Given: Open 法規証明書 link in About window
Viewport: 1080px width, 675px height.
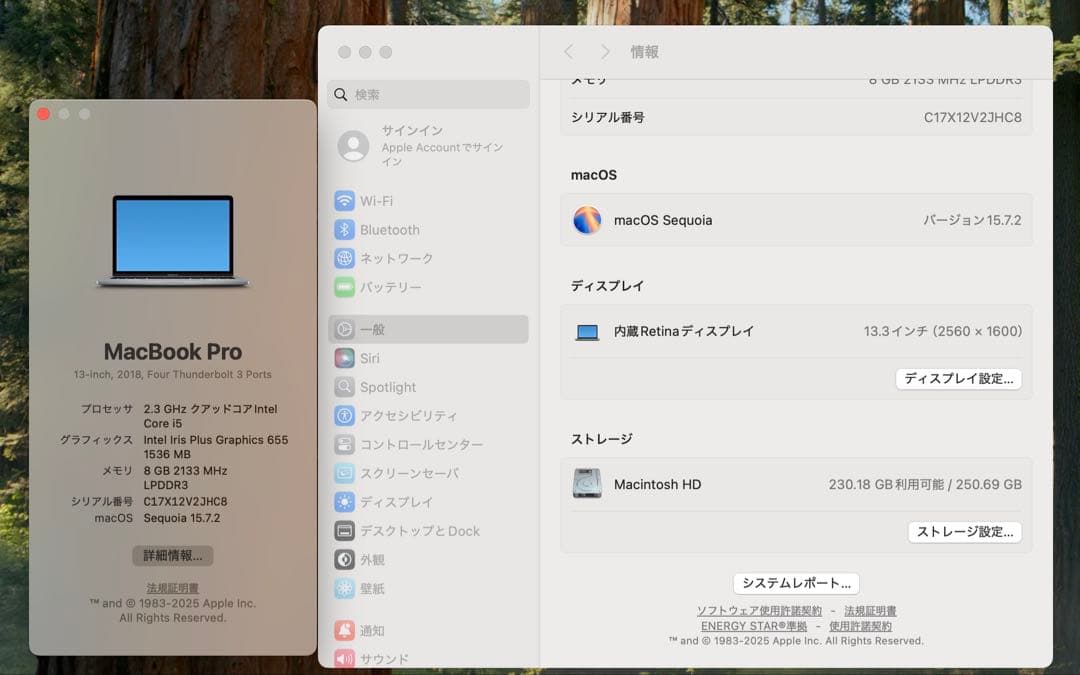Looking at the screenshot, I should (x=173, y=588).
